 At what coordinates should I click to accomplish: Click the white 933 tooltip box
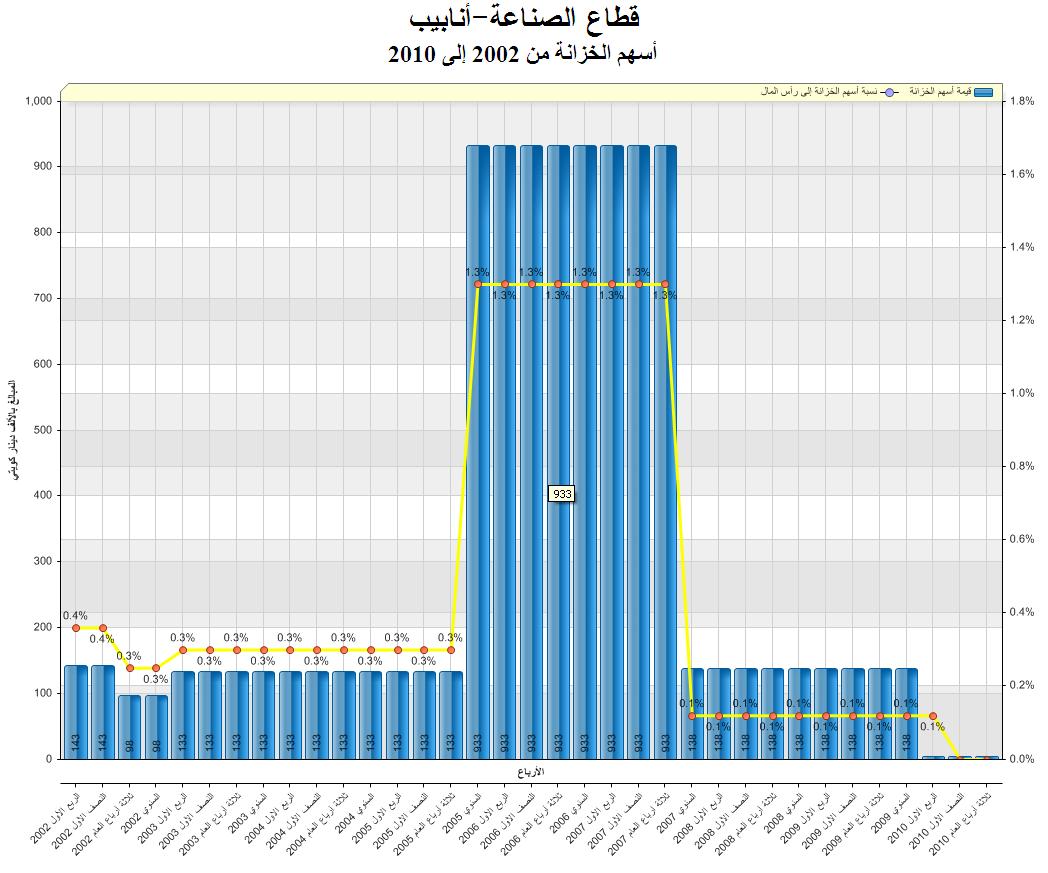pyautogui.click(x=562, y=494)
